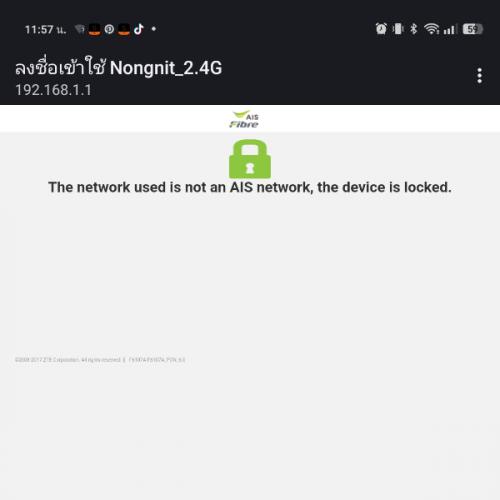Tap the Wi-Fi signal status icon

coord(432,29)
